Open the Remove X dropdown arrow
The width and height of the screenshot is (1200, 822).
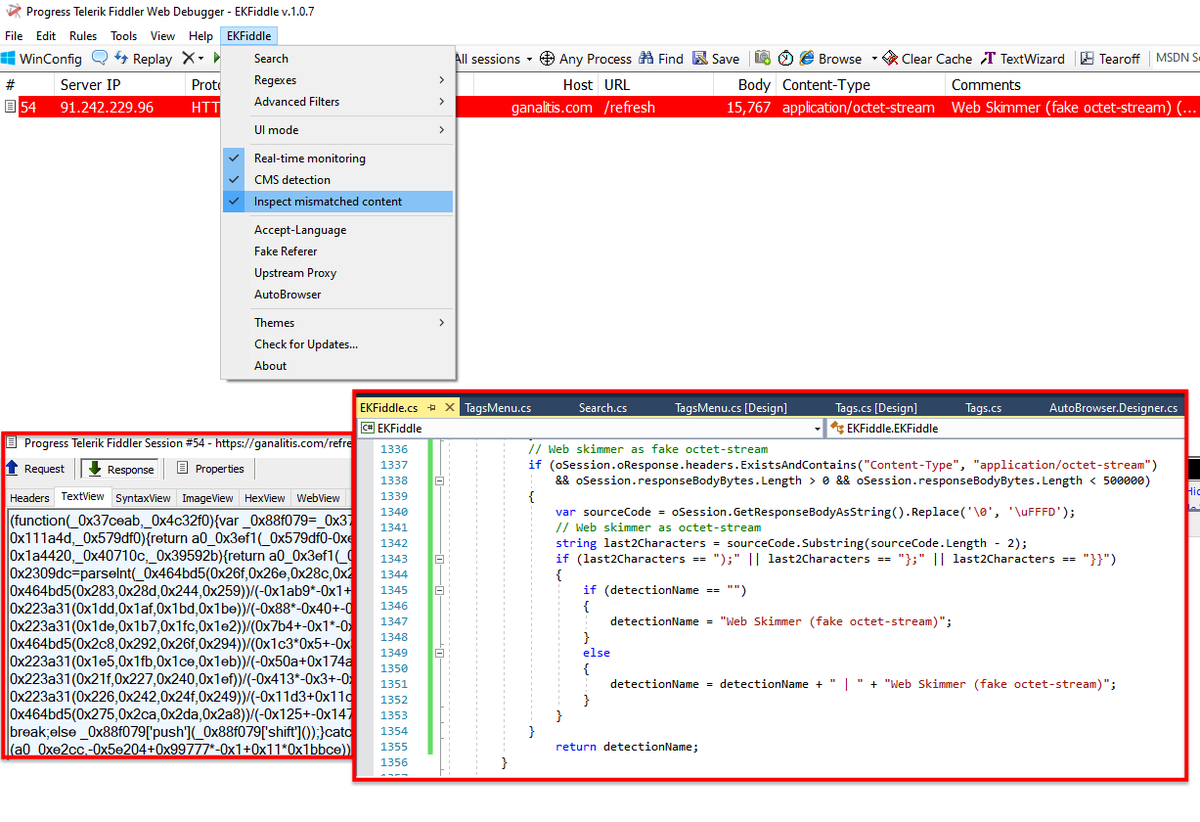pos(201,59)
